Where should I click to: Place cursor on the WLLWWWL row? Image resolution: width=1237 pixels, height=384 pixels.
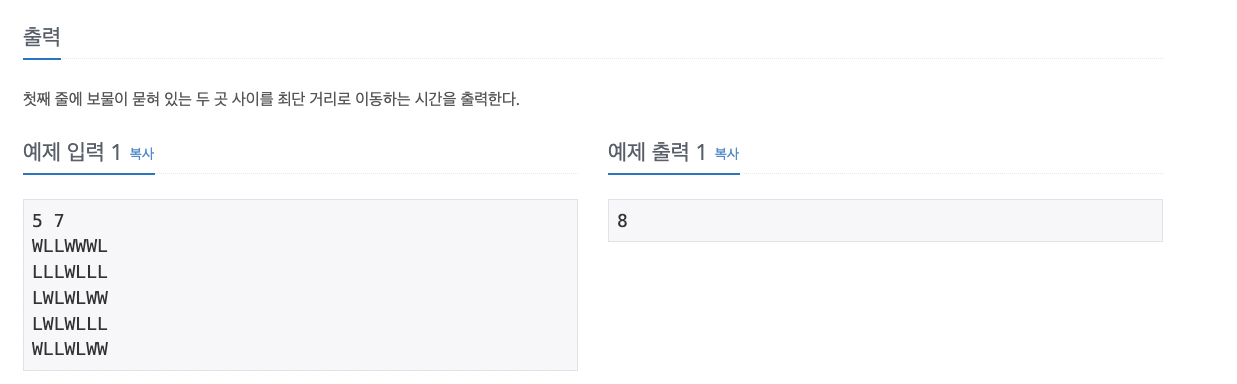(x=70, y=247)
